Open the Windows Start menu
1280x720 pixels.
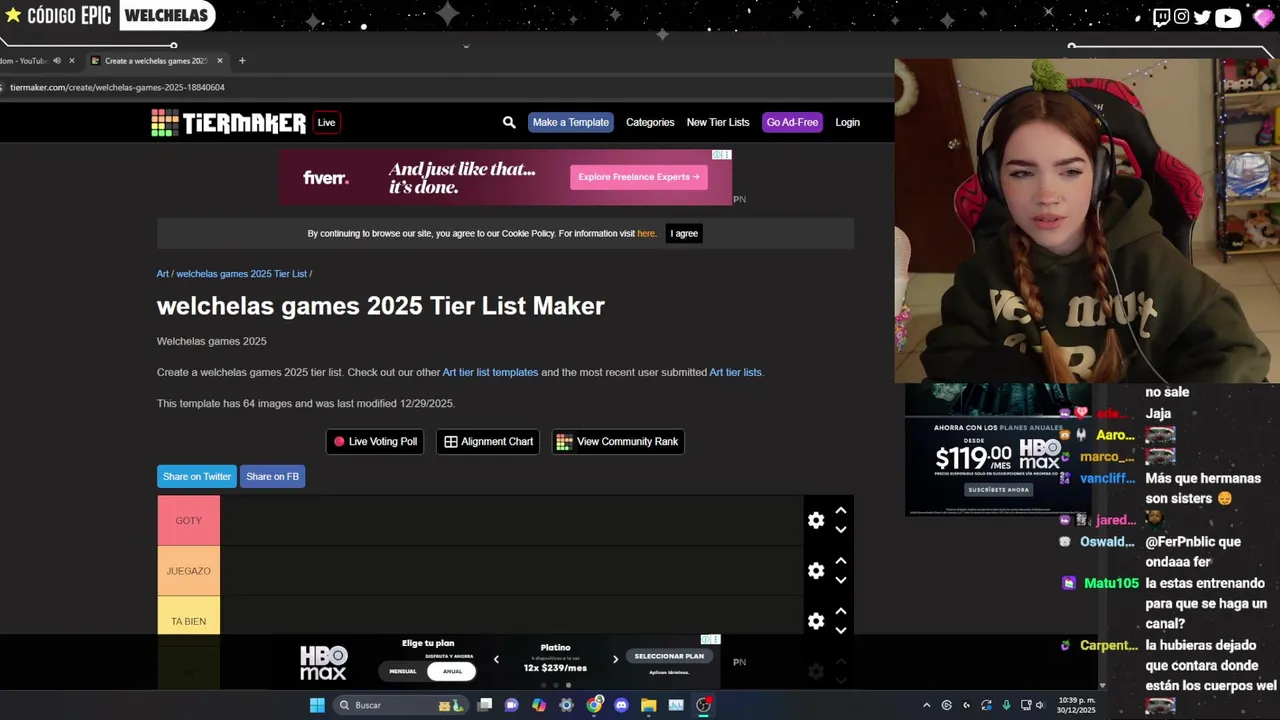pyautogui.click(x=317, y=705)
